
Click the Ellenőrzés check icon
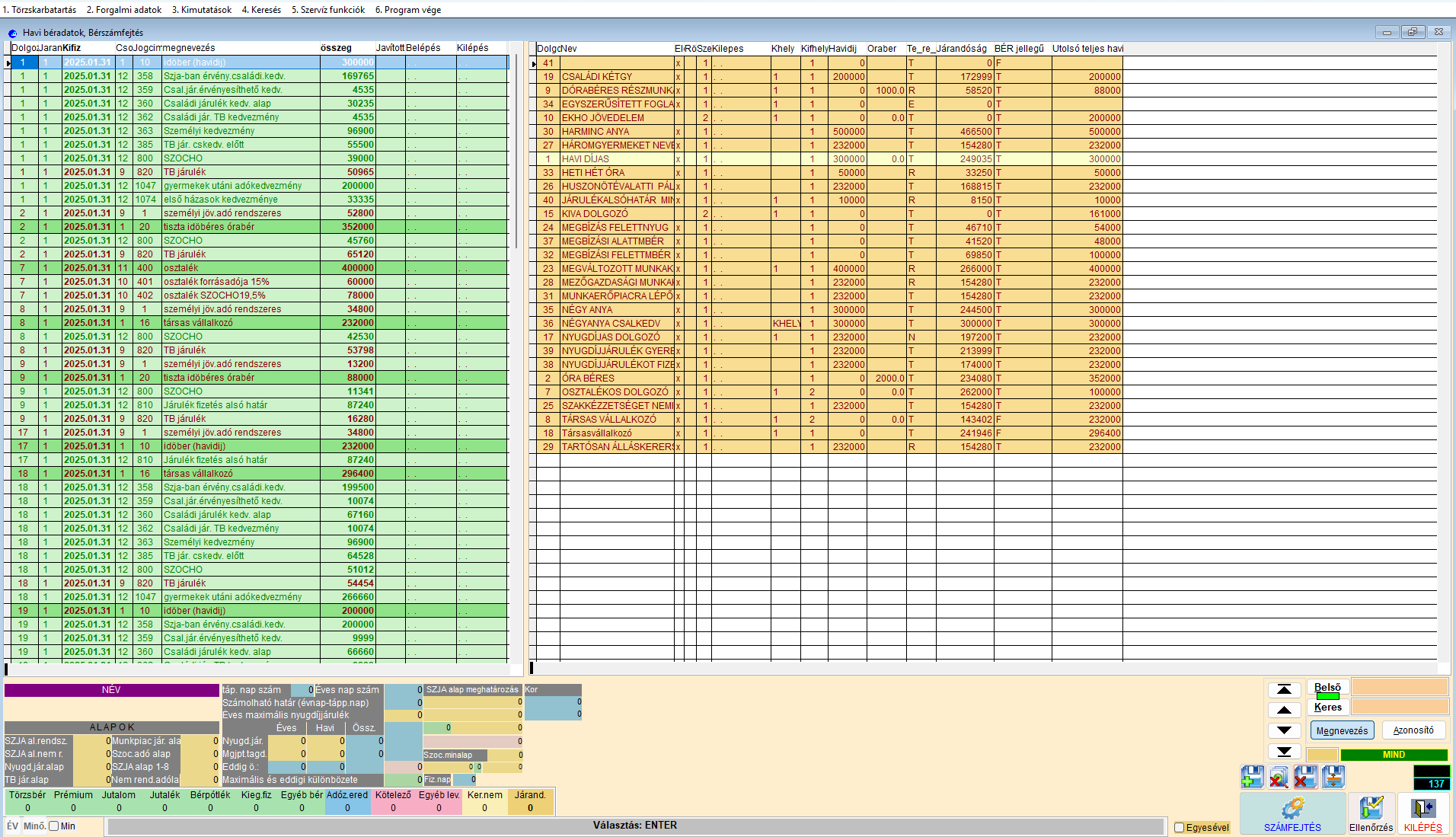1371,813
